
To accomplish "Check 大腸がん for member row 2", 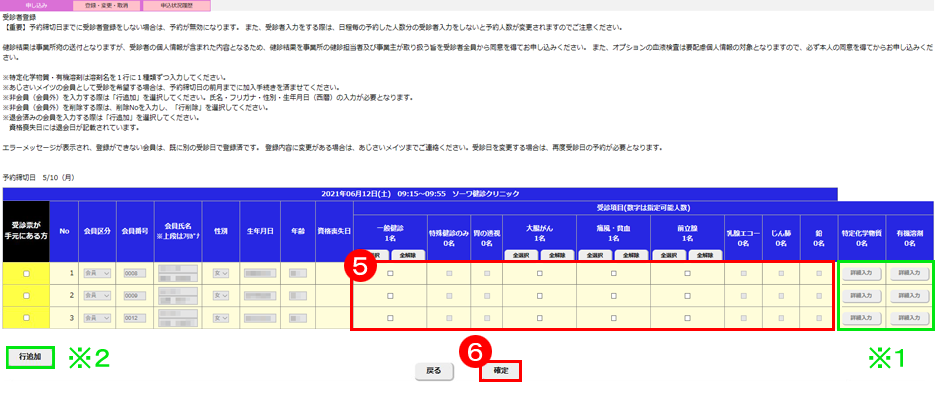I will [x=540, y=296].
